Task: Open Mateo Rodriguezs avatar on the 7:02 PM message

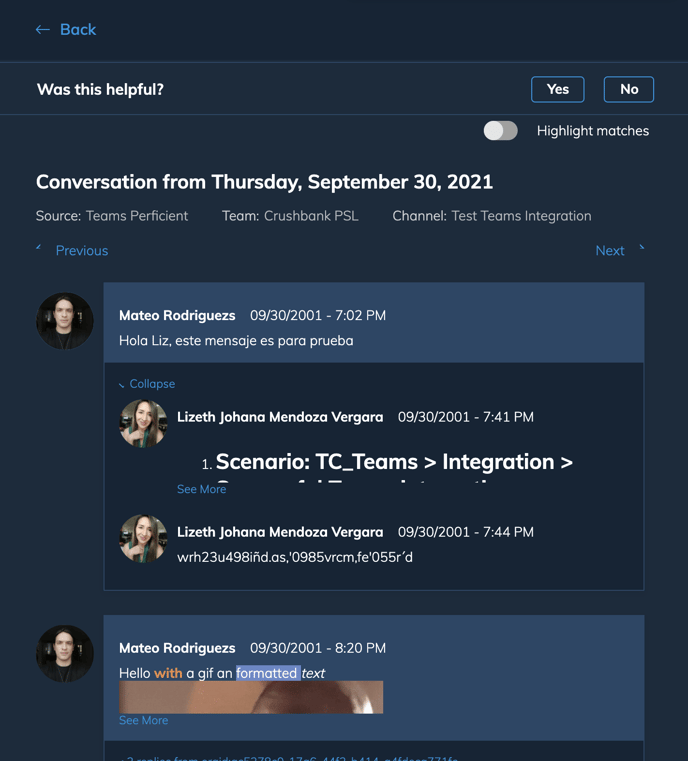Action: click(x=65, y=321)
